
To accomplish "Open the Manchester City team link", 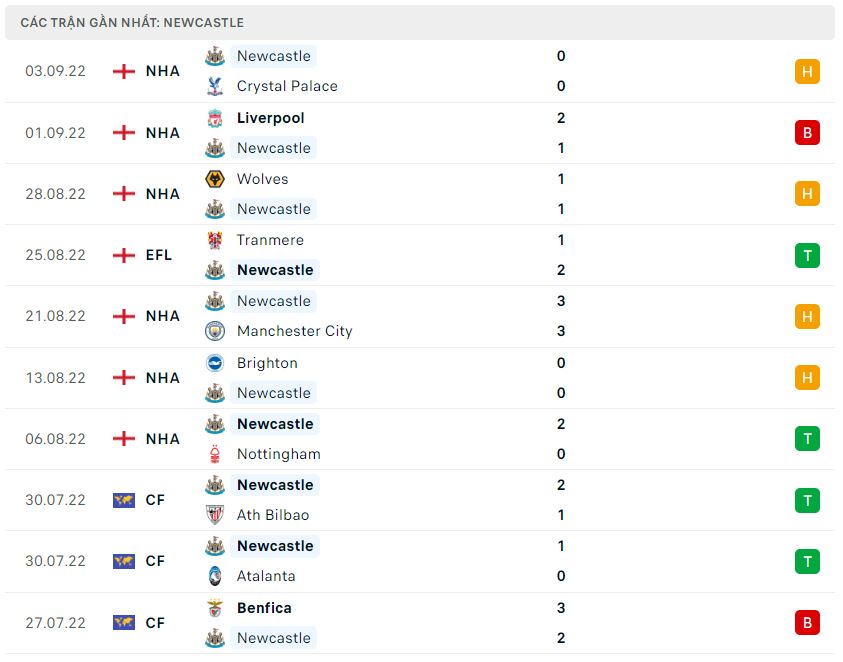I will pyautogui.click(x=294, y=331).
